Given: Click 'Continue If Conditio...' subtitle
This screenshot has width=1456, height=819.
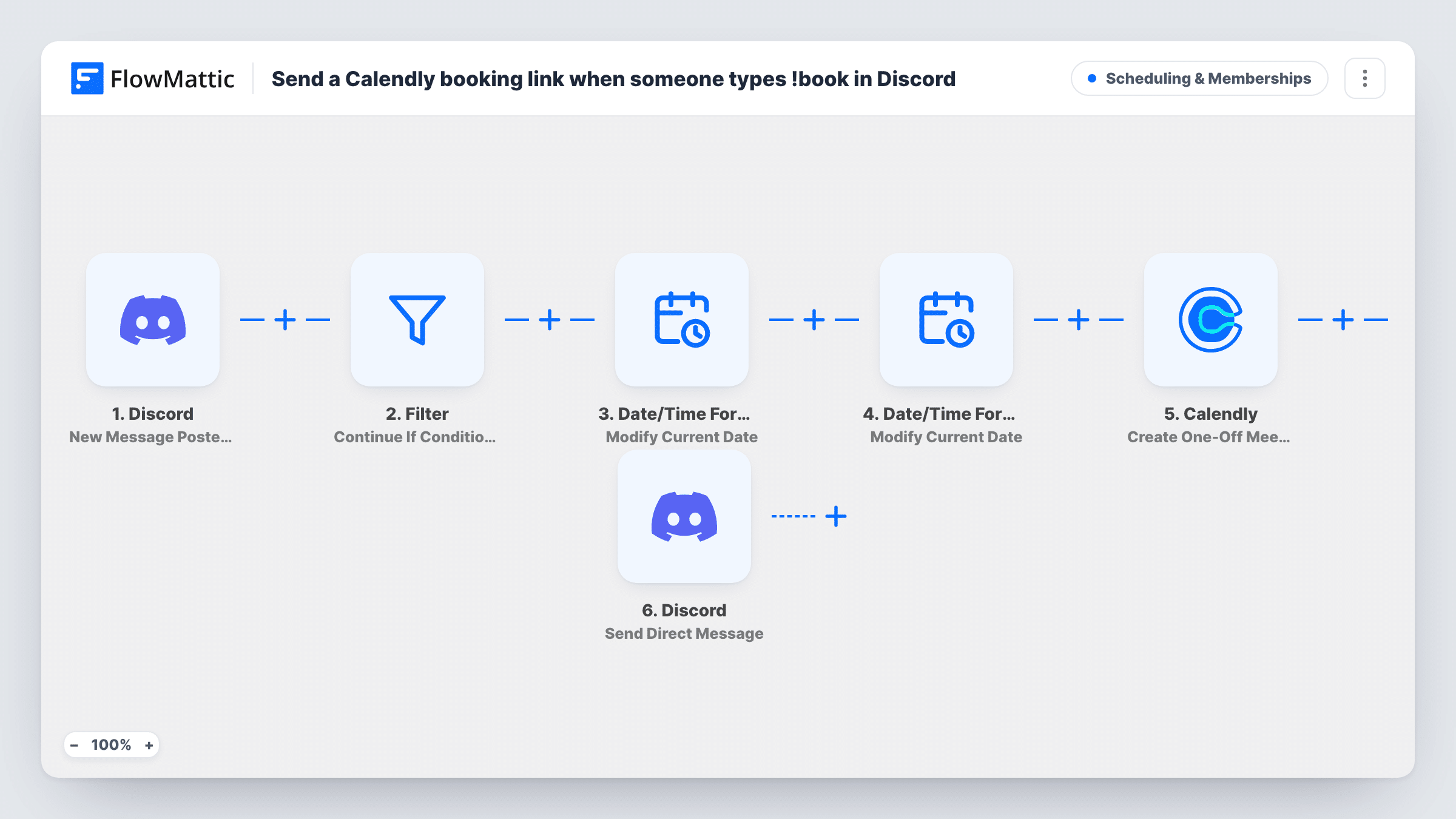Looking at the screenshot, I should coord(415,437).
